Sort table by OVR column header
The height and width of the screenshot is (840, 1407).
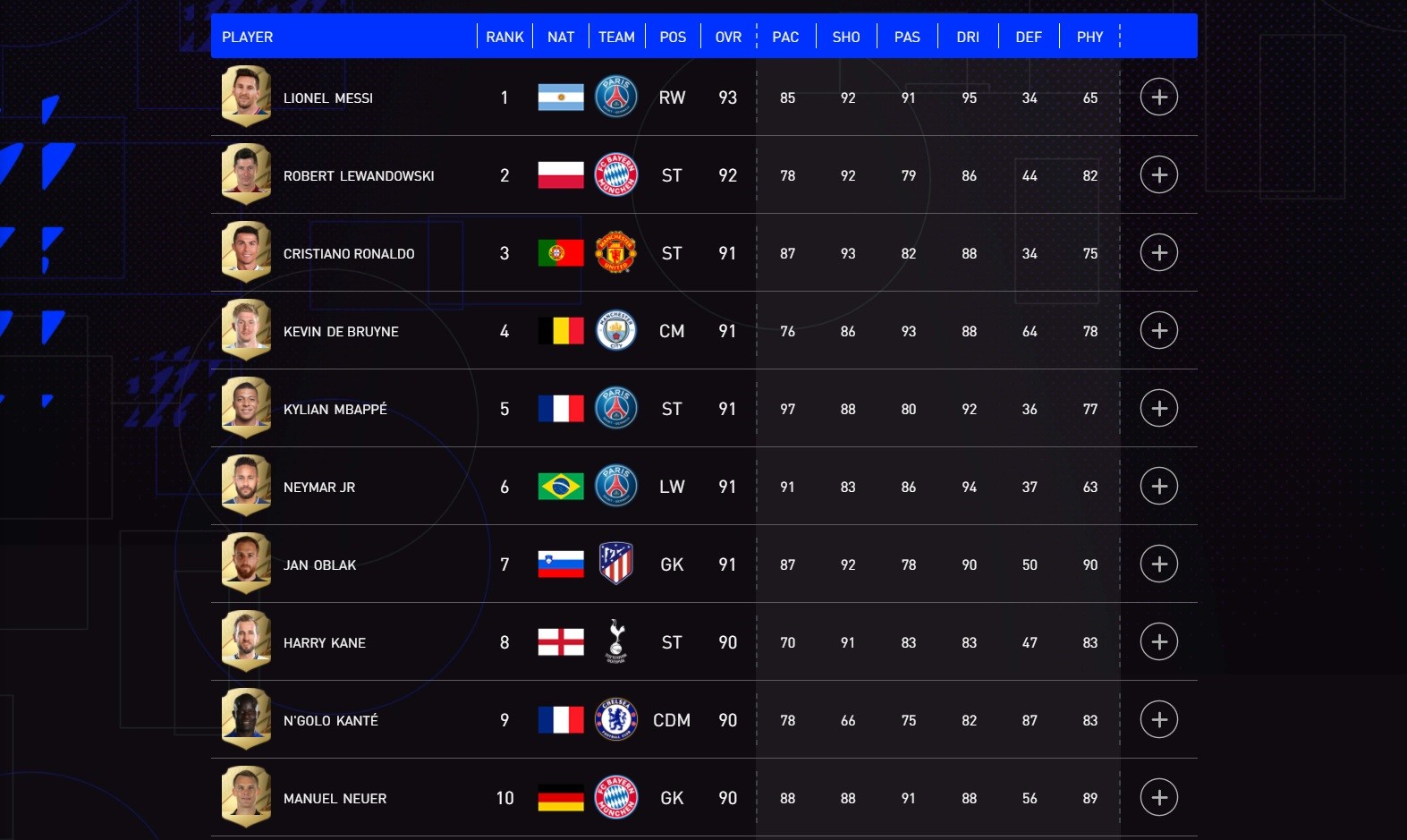click(728, 37)
